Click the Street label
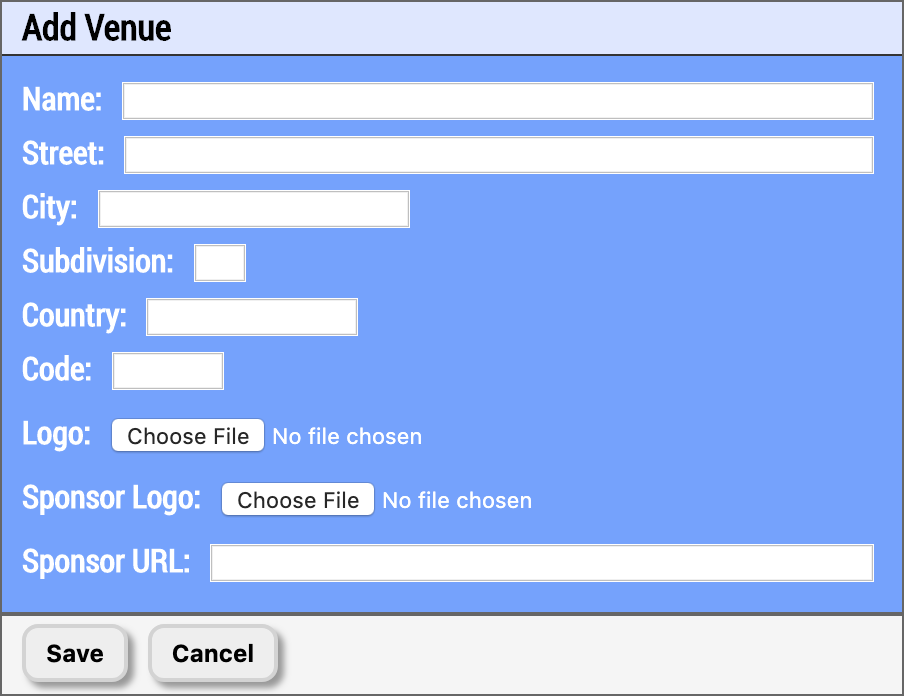The height and width of the screenshot is (696, 904). (62, 154)
